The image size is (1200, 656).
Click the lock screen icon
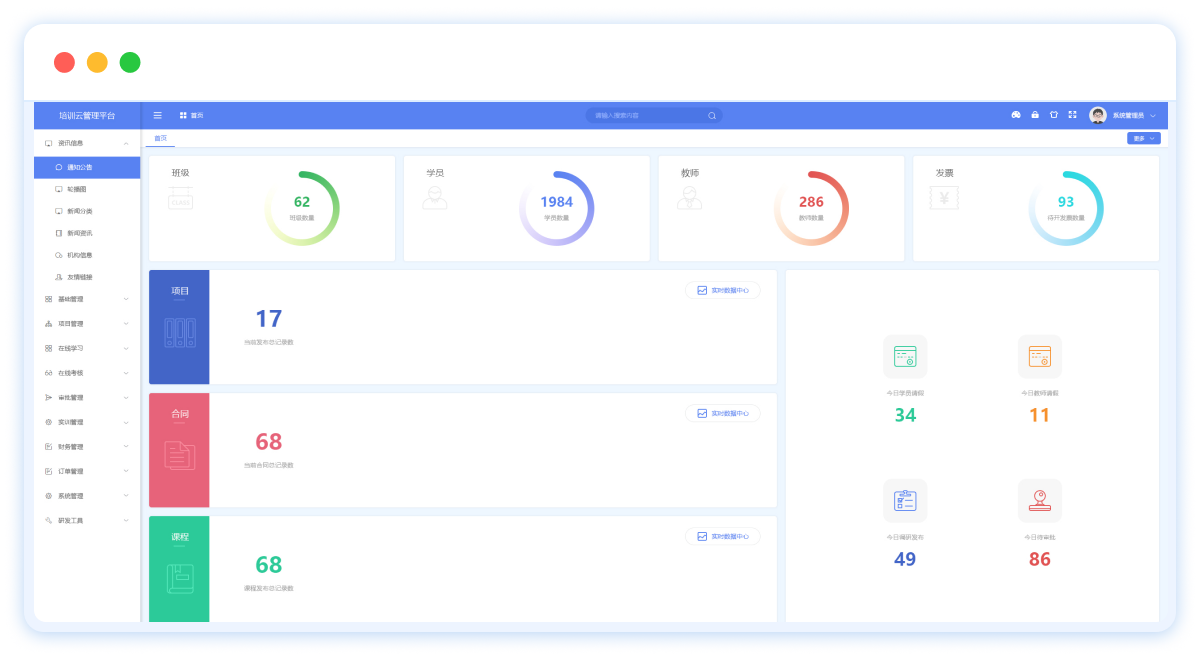pos(1035,115)
